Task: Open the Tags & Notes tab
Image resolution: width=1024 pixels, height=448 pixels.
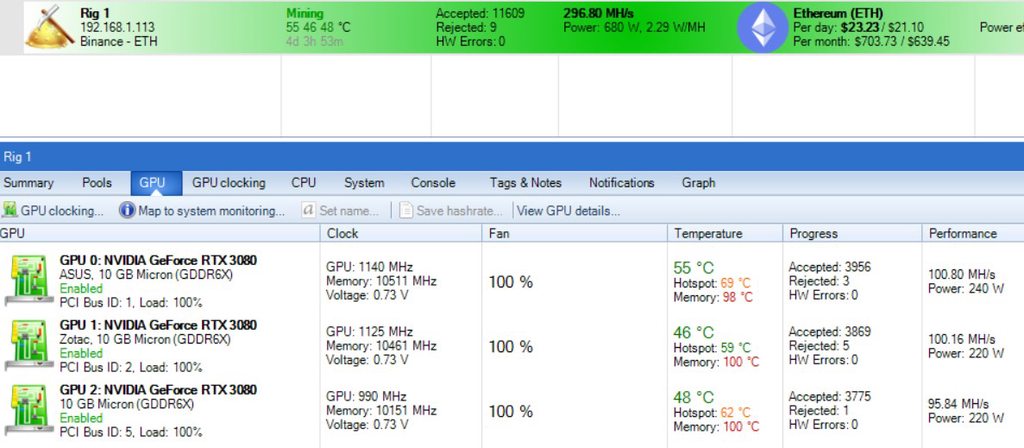Action: pos(526,183)
